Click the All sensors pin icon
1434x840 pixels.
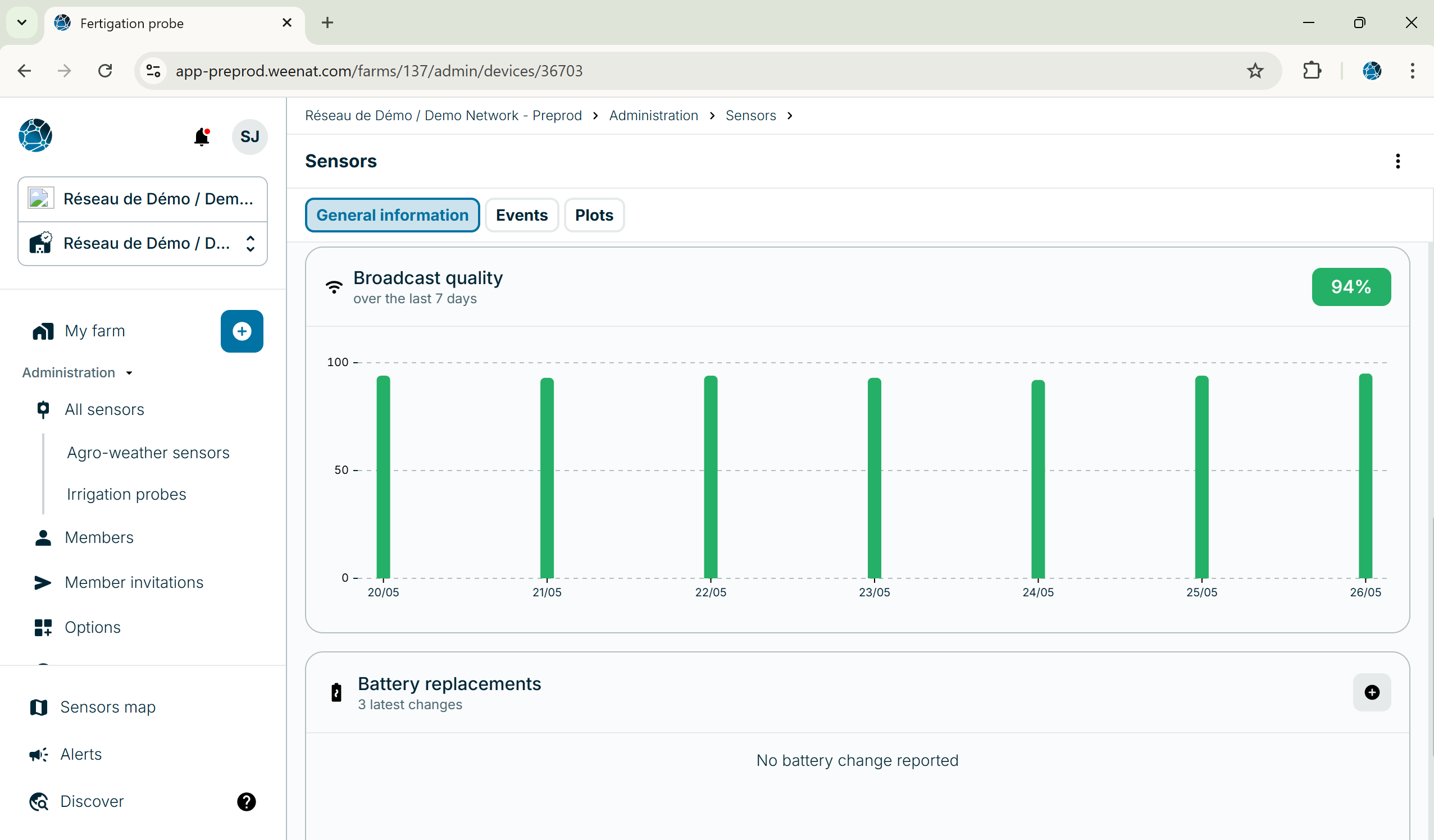coord(43,409)
